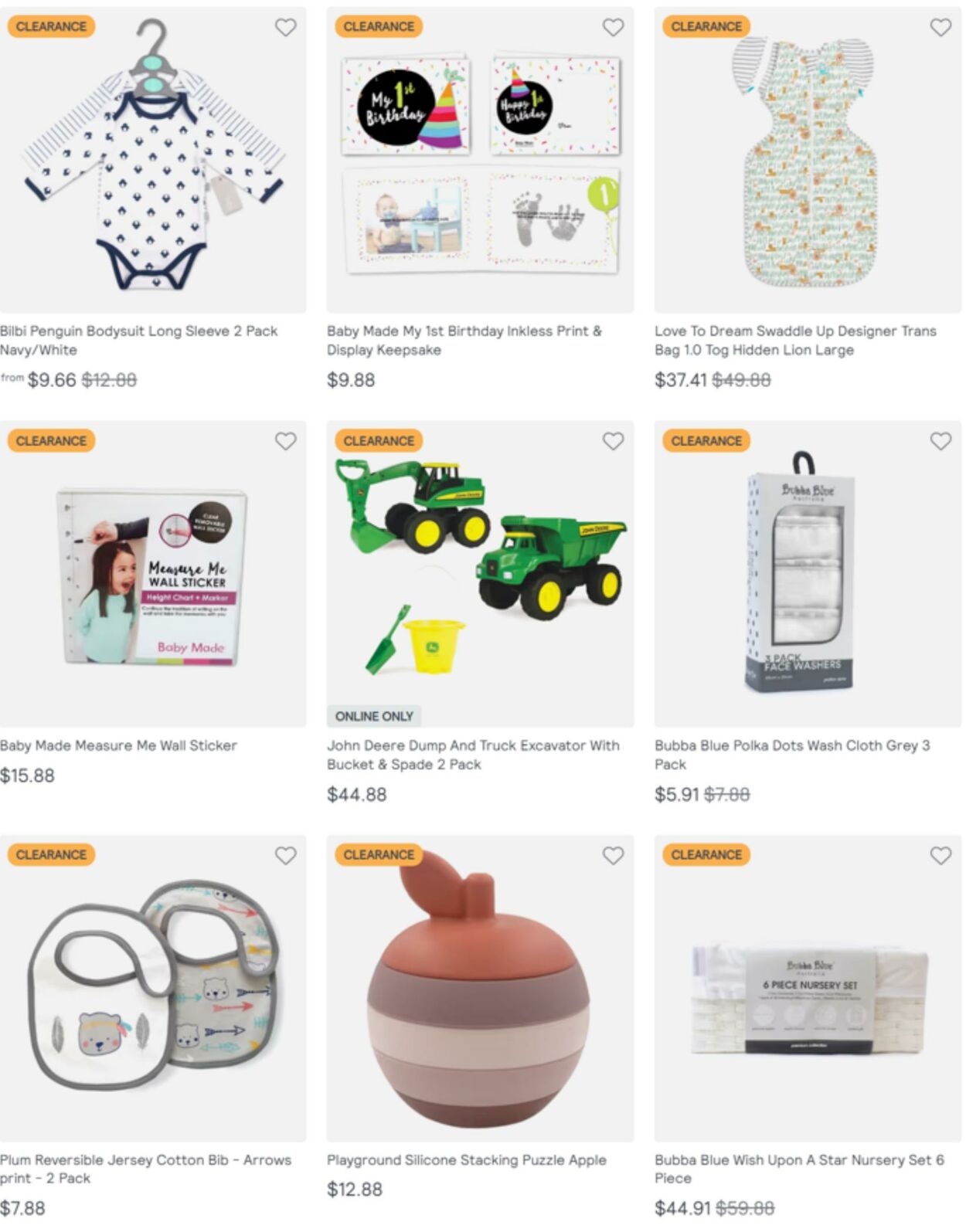Add My 1st Birthday Keepsake to wishlist heart

[613, 27]
